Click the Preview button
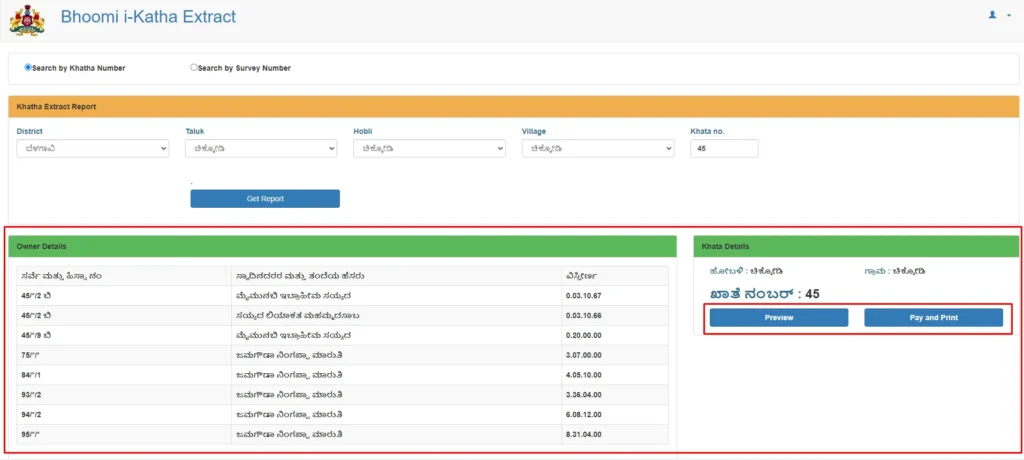Screen dimensions: 1024x460 (779, 318)
